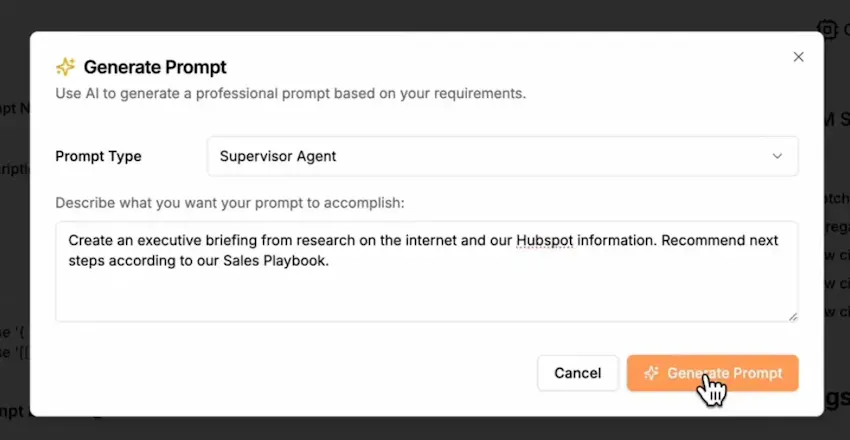Click the Generate Prompt button
Image resolution: width=850 pixels, height=440 pixels.
(712, 373)
